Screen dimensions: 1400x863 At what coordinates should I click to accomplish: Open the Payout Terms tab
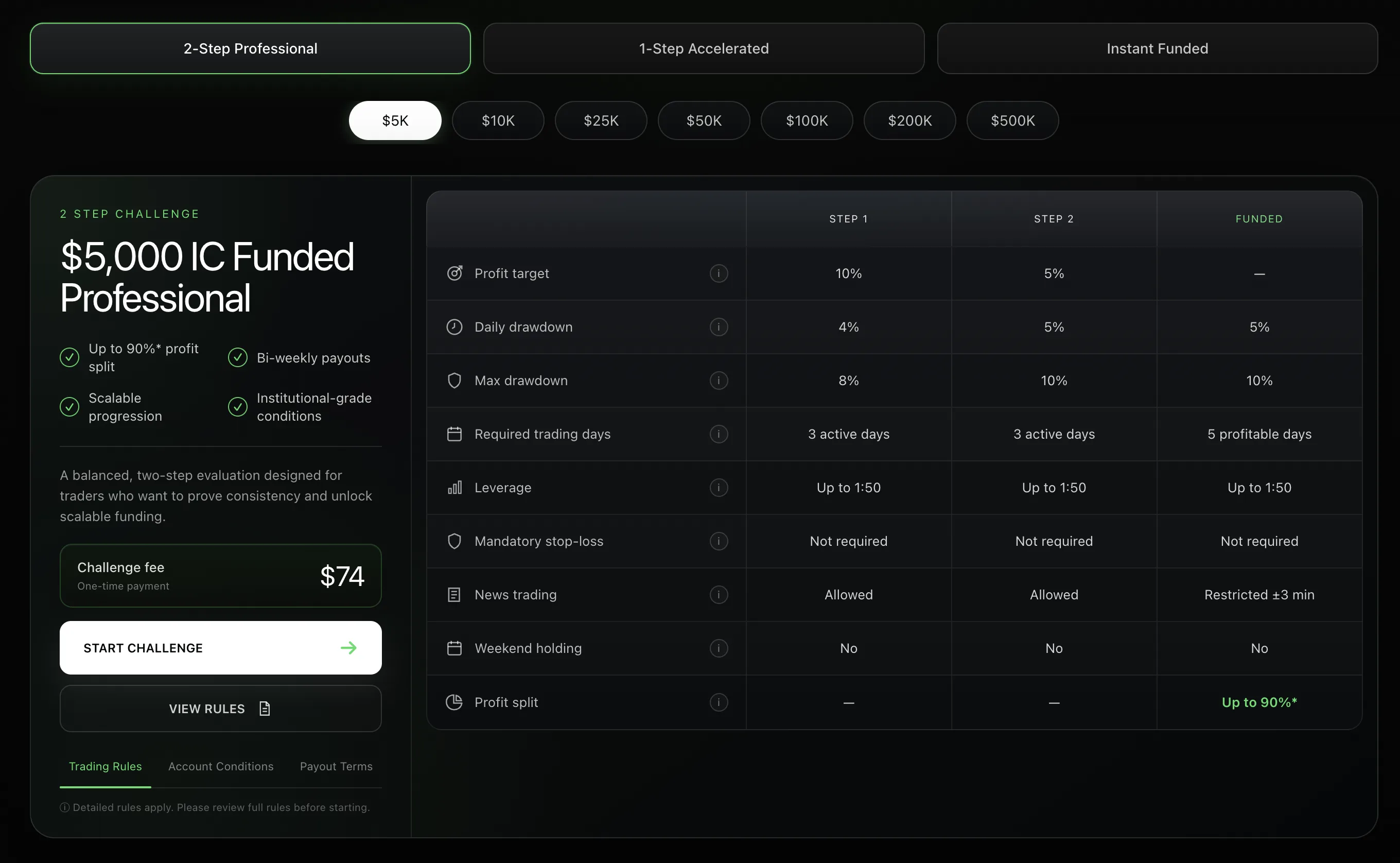tap(336, 767)
